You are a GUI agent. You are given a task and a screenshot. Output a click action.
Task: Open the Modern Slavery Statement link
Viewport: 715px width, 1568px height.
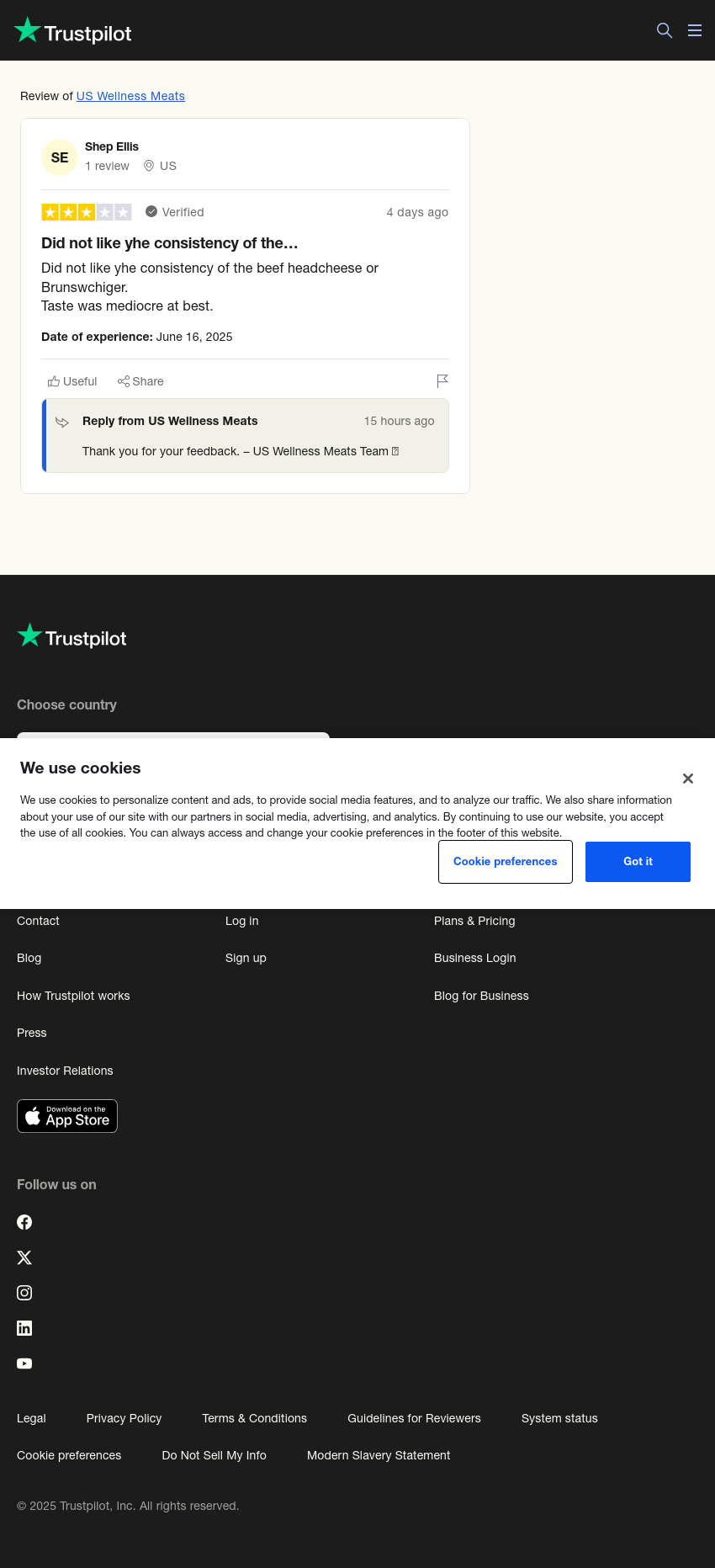(379, 1455)
